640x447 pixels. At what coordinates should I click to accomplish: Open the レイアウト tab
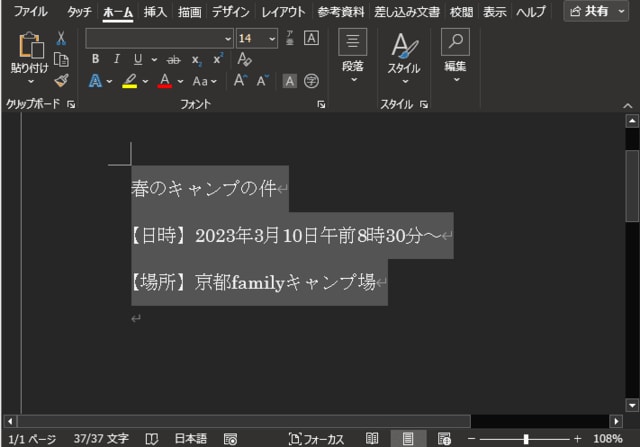[284, 12]
